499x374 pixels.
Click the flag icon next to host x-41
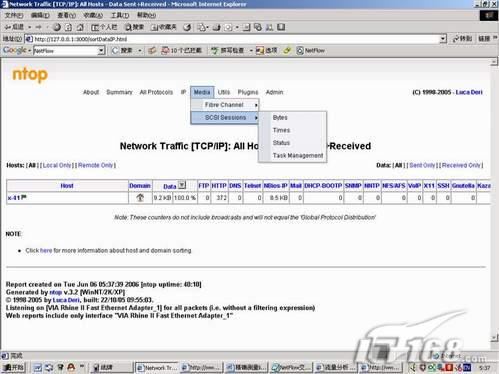(24, 197)
